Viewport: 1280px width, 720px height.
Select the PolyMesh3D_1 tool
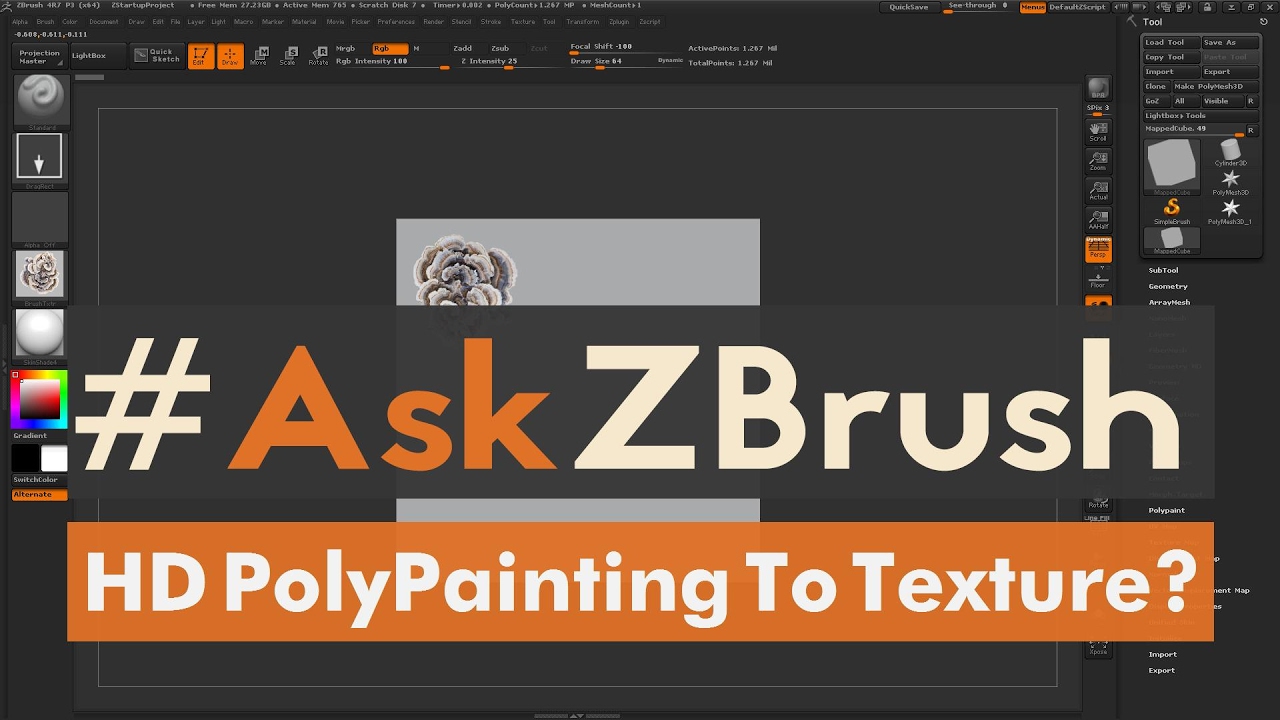pos(1231,211)
